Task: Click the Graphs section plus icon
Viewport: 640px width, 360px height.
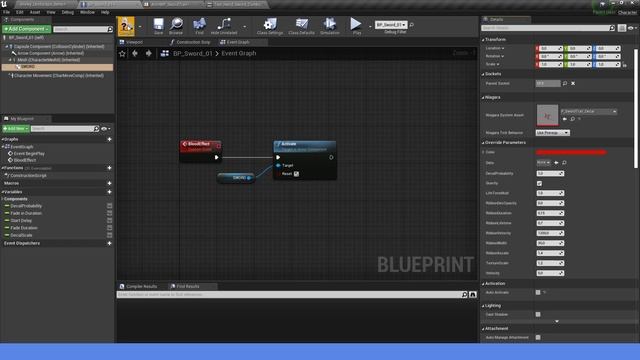Action: pyautogui.click(x=109, y=139)
